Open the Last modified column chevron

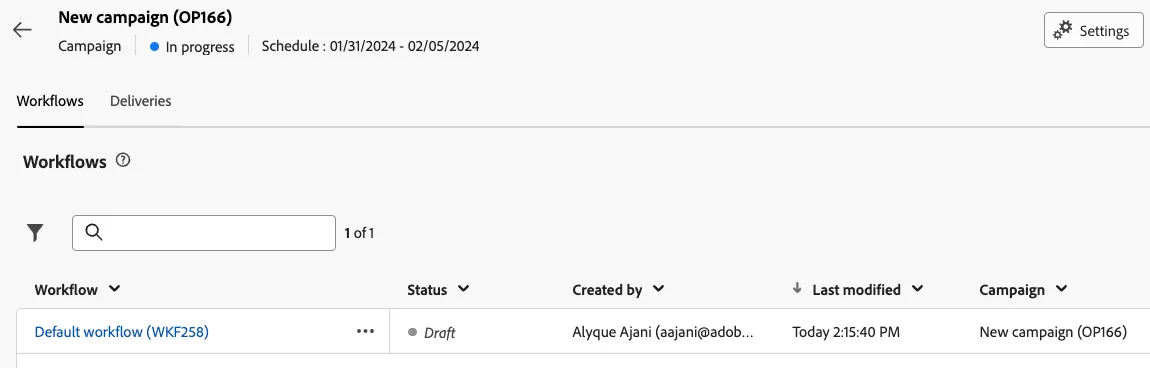(917, 289)
